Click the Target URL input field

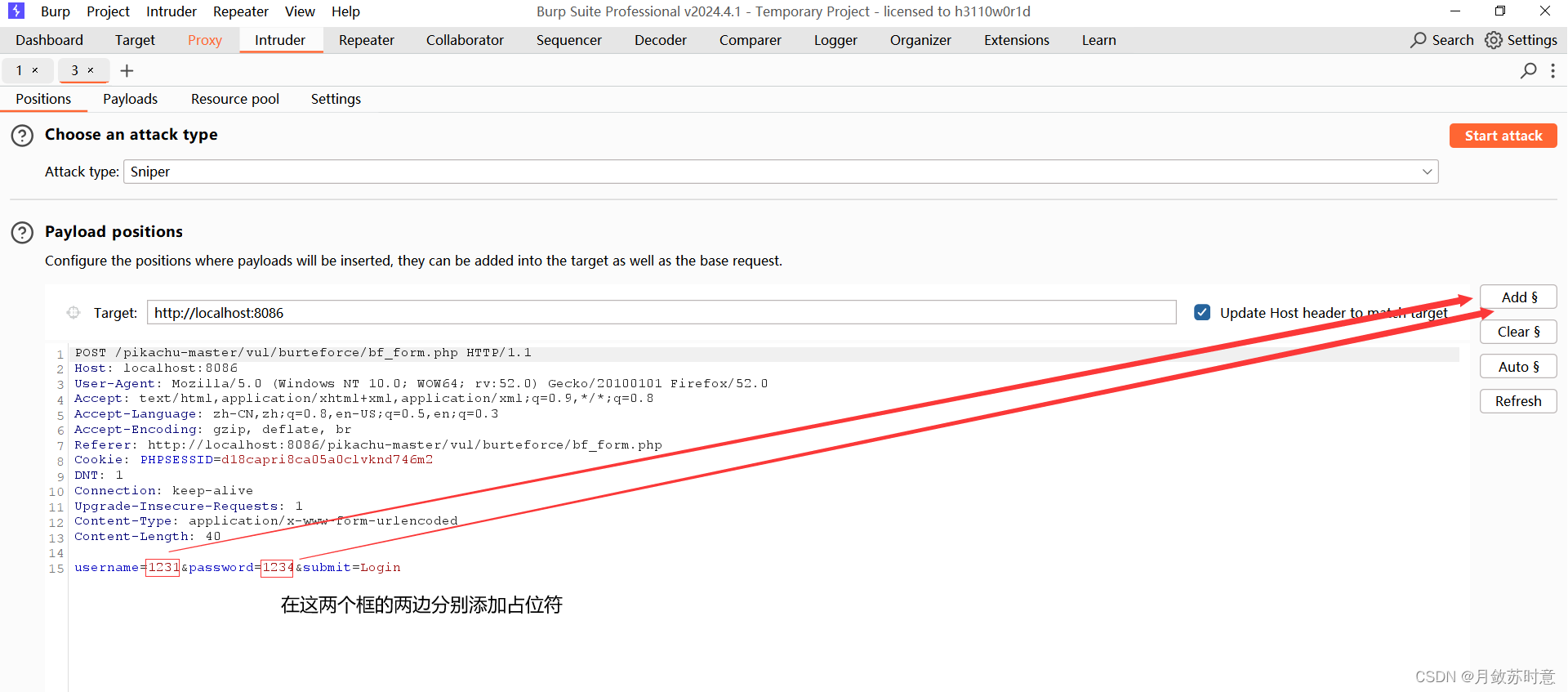click(x=661, y=312)
